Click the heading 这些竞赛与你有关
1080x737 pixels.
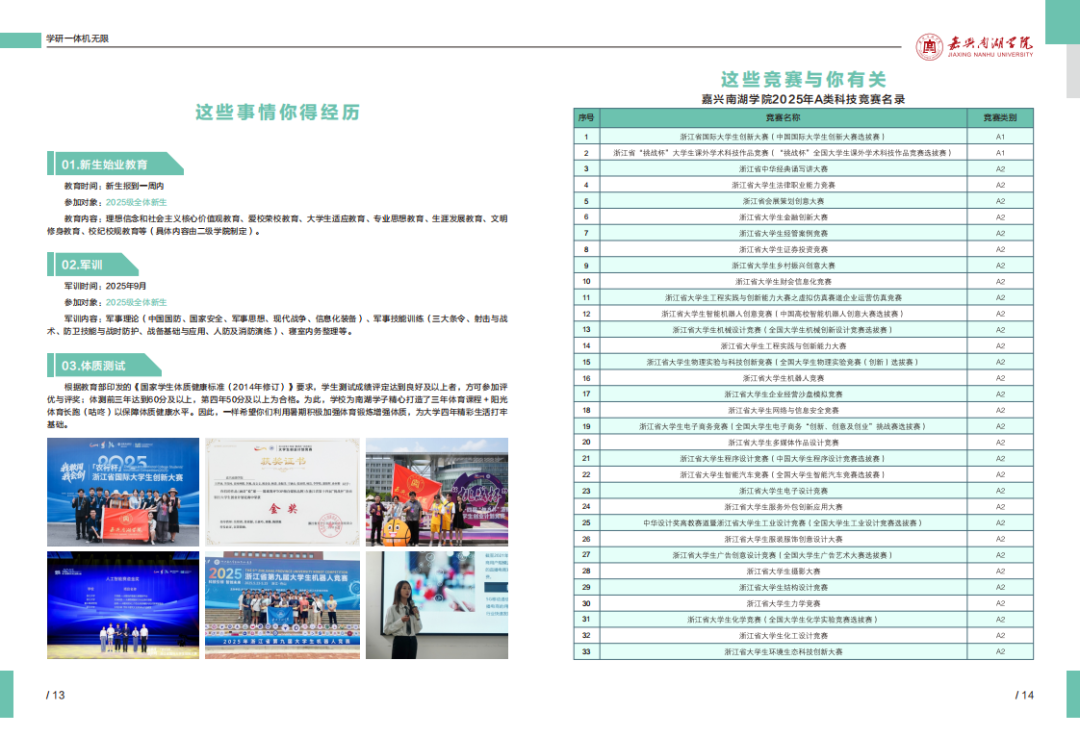[803, 79]
